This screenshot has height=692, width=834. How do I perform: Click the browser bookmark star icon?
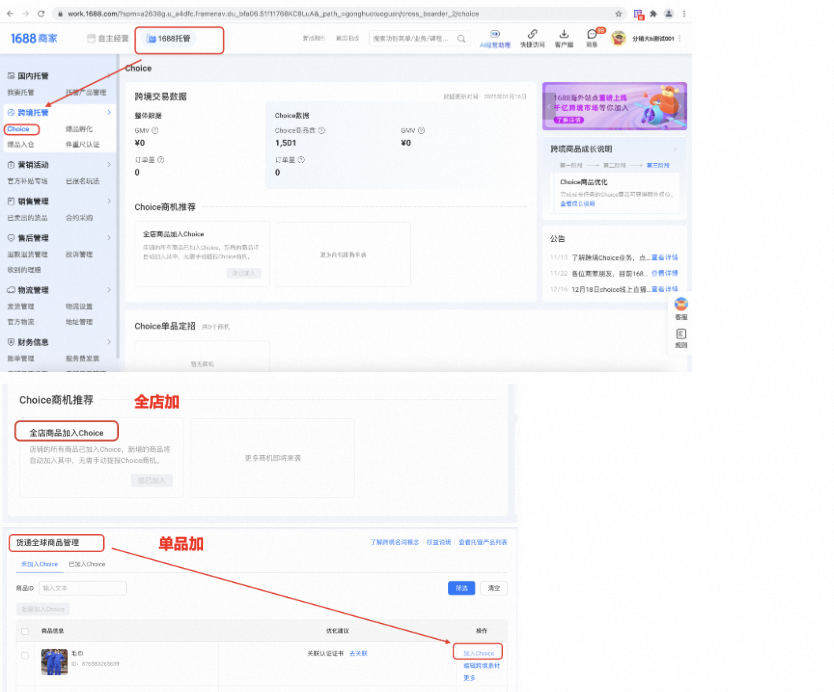click(620, 13)
